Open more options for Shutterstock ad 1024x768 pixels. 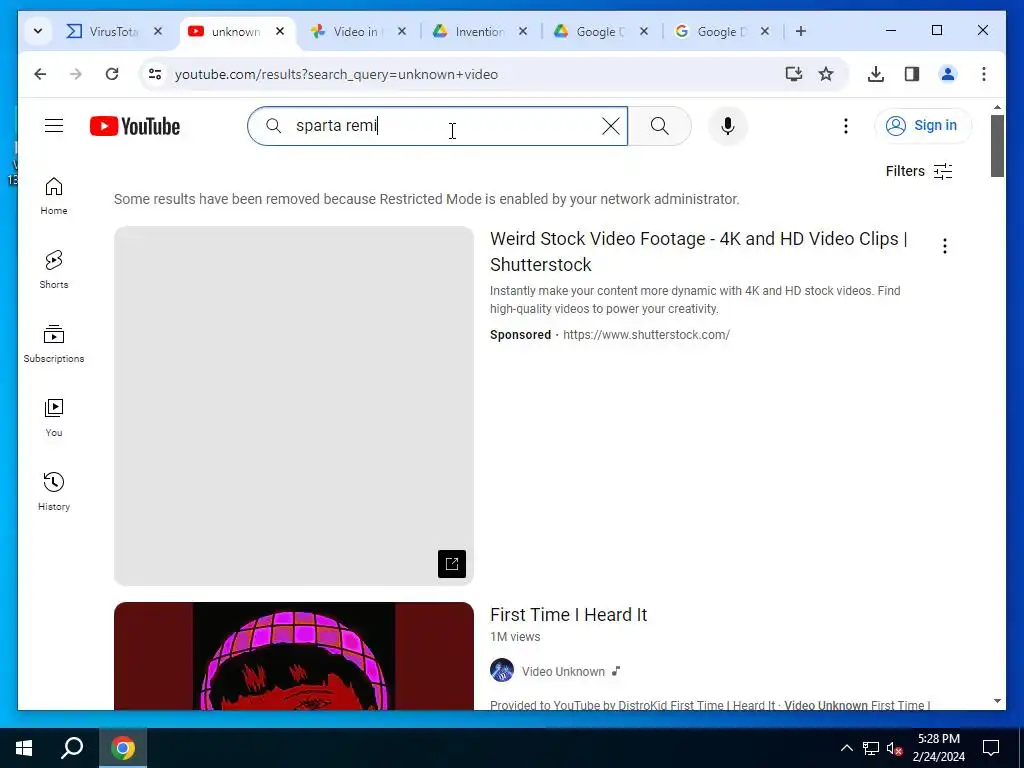(944, 246)
